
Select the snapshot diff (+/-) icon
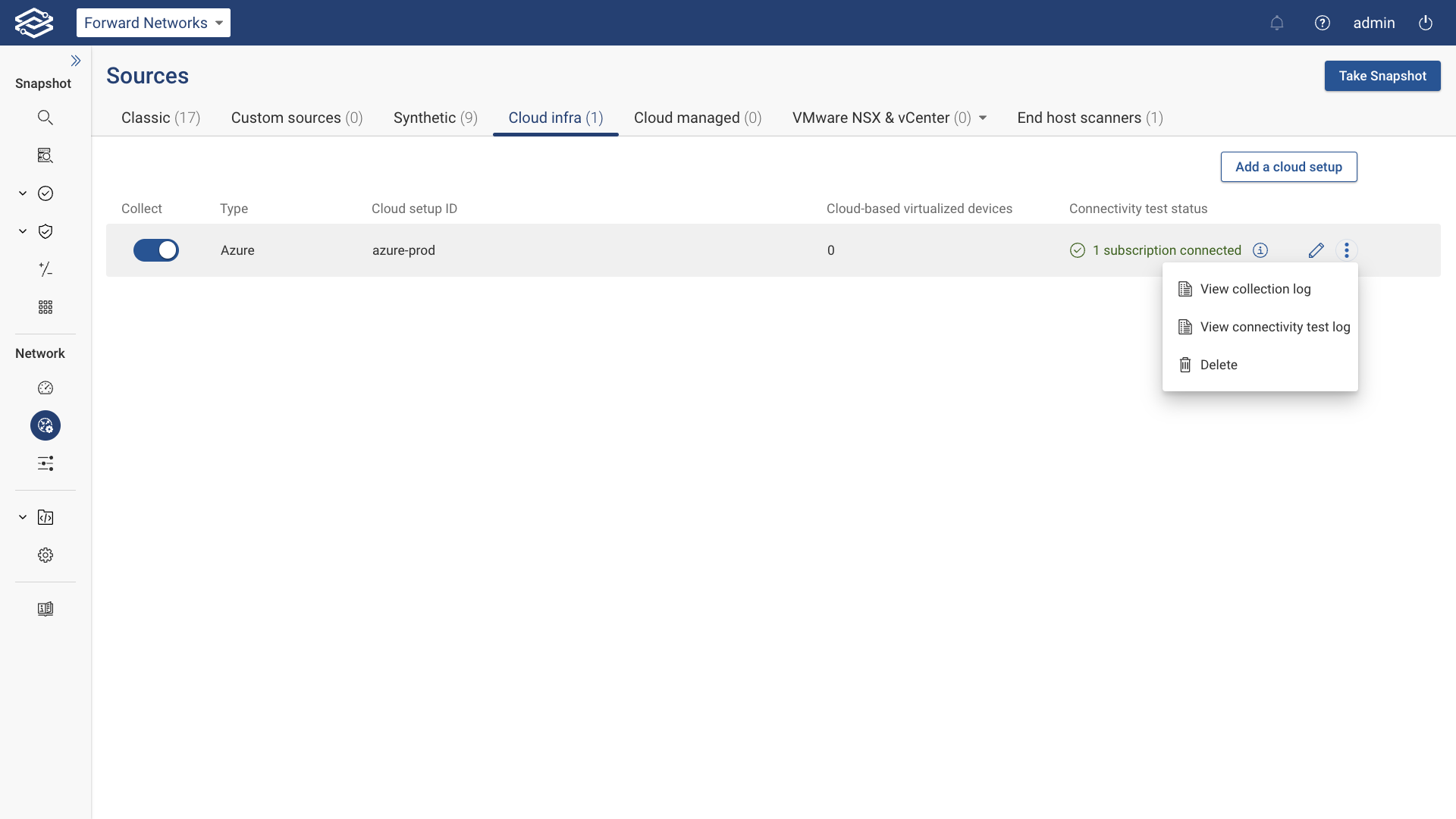45,269
